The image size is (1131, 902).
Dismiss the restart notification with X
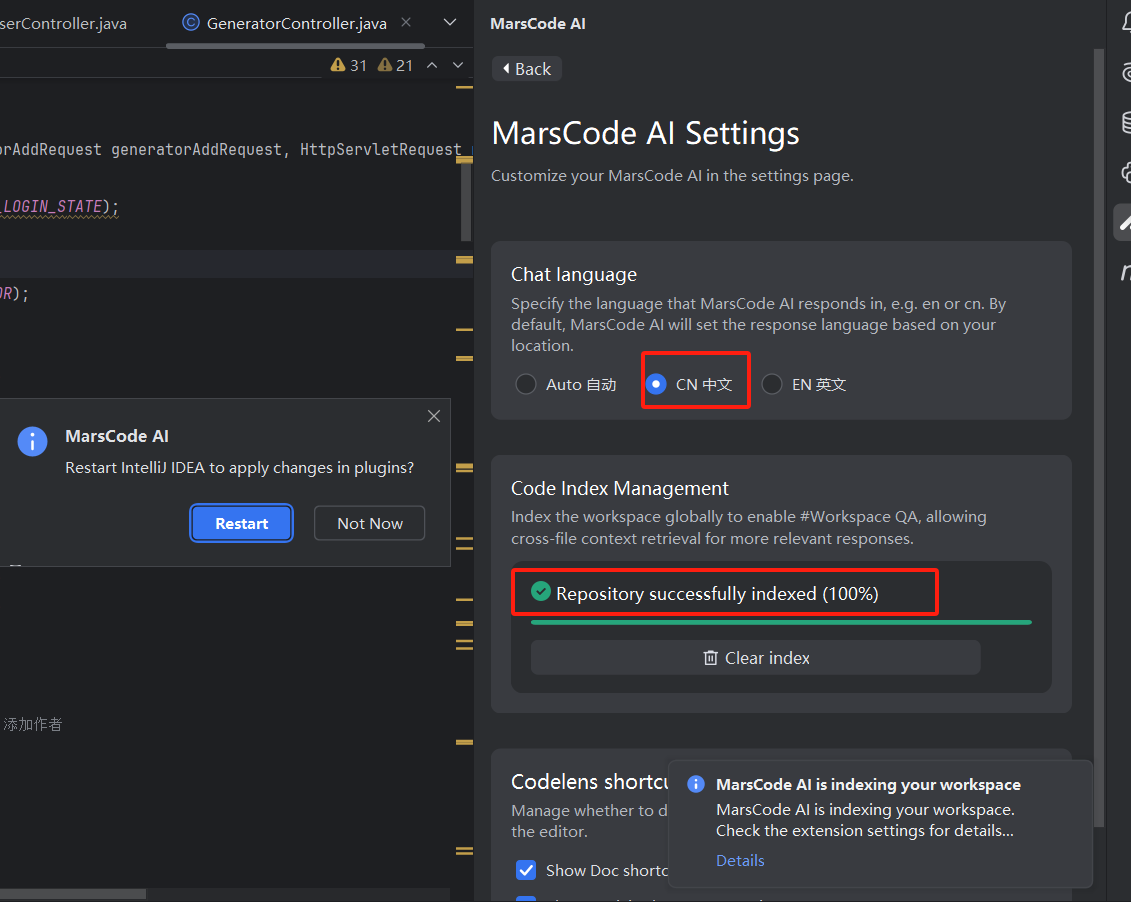[434, 416]
